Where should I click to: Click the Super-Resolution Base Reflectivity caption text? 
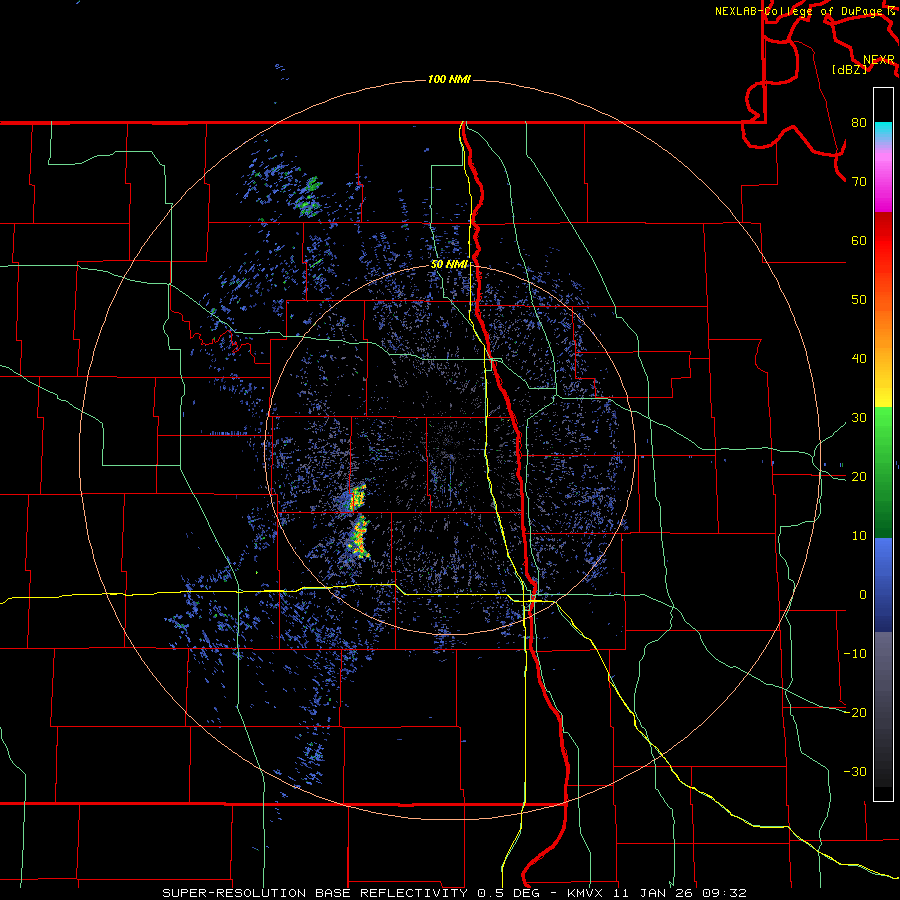(455, 893)
